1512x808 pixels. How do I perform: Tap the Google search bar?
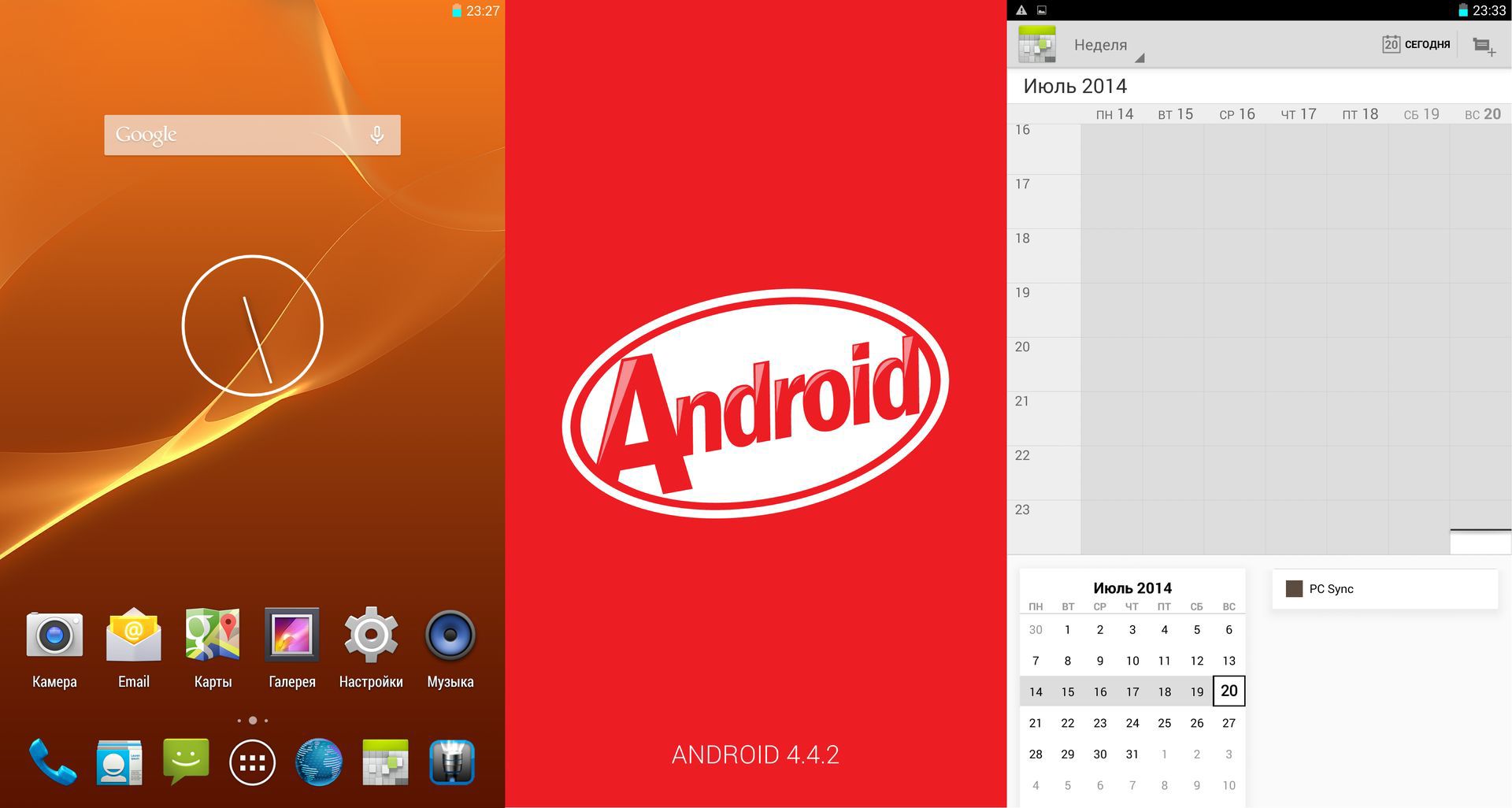click(x=252, y=135)
